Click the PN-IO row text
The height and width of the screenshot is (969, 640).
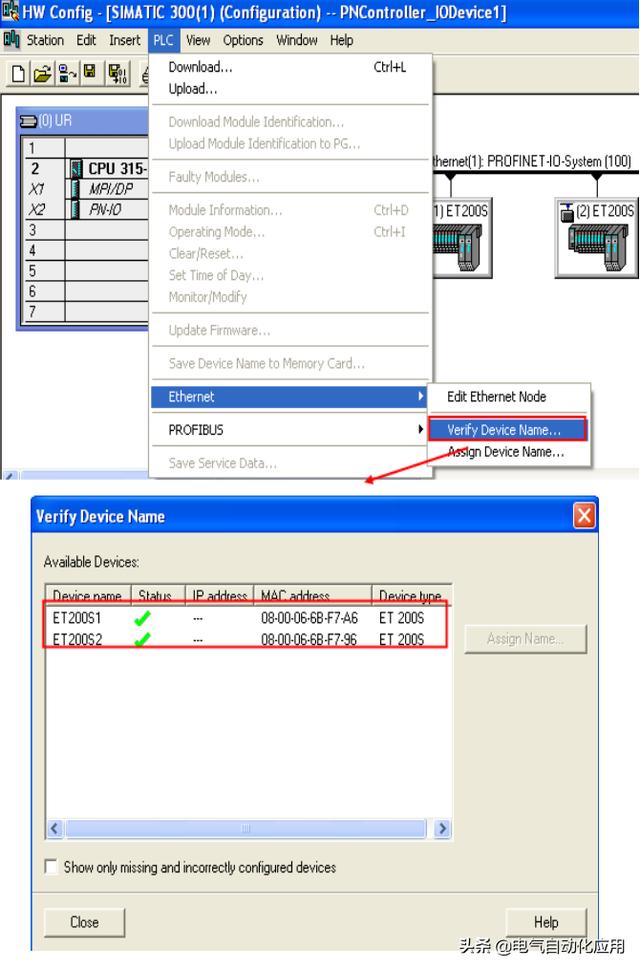[x=105, y=209]
